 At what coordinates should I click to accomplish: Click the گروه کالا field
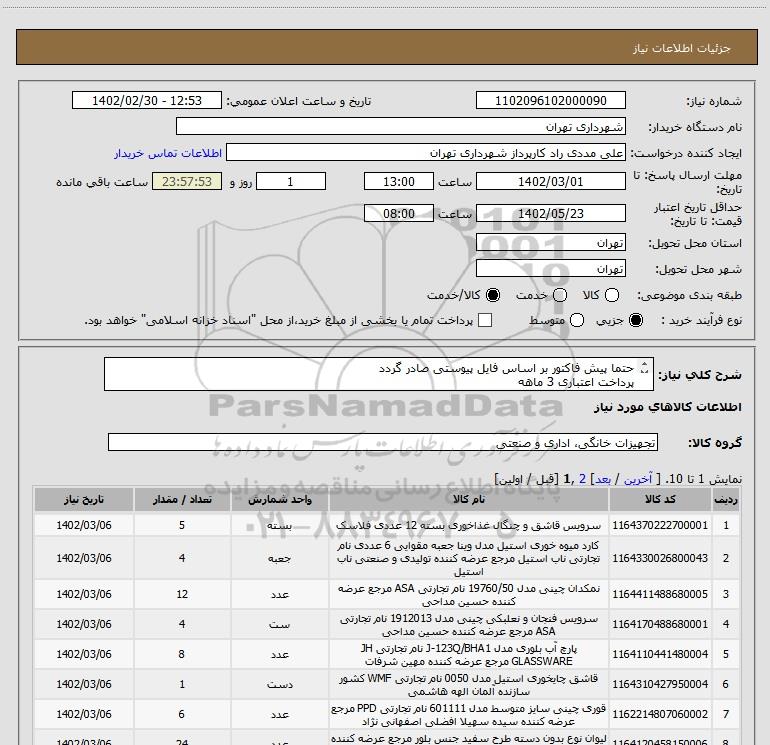pos(383,442)
